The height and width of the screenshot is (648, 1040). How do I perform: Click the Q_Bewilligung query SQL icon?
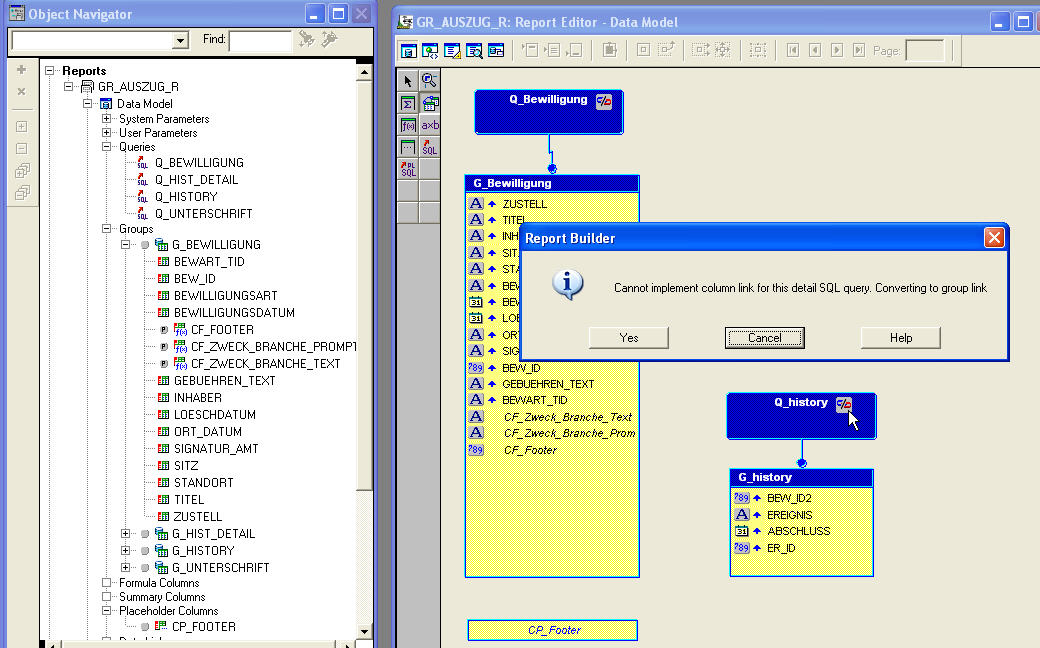(x=604, y=101)
